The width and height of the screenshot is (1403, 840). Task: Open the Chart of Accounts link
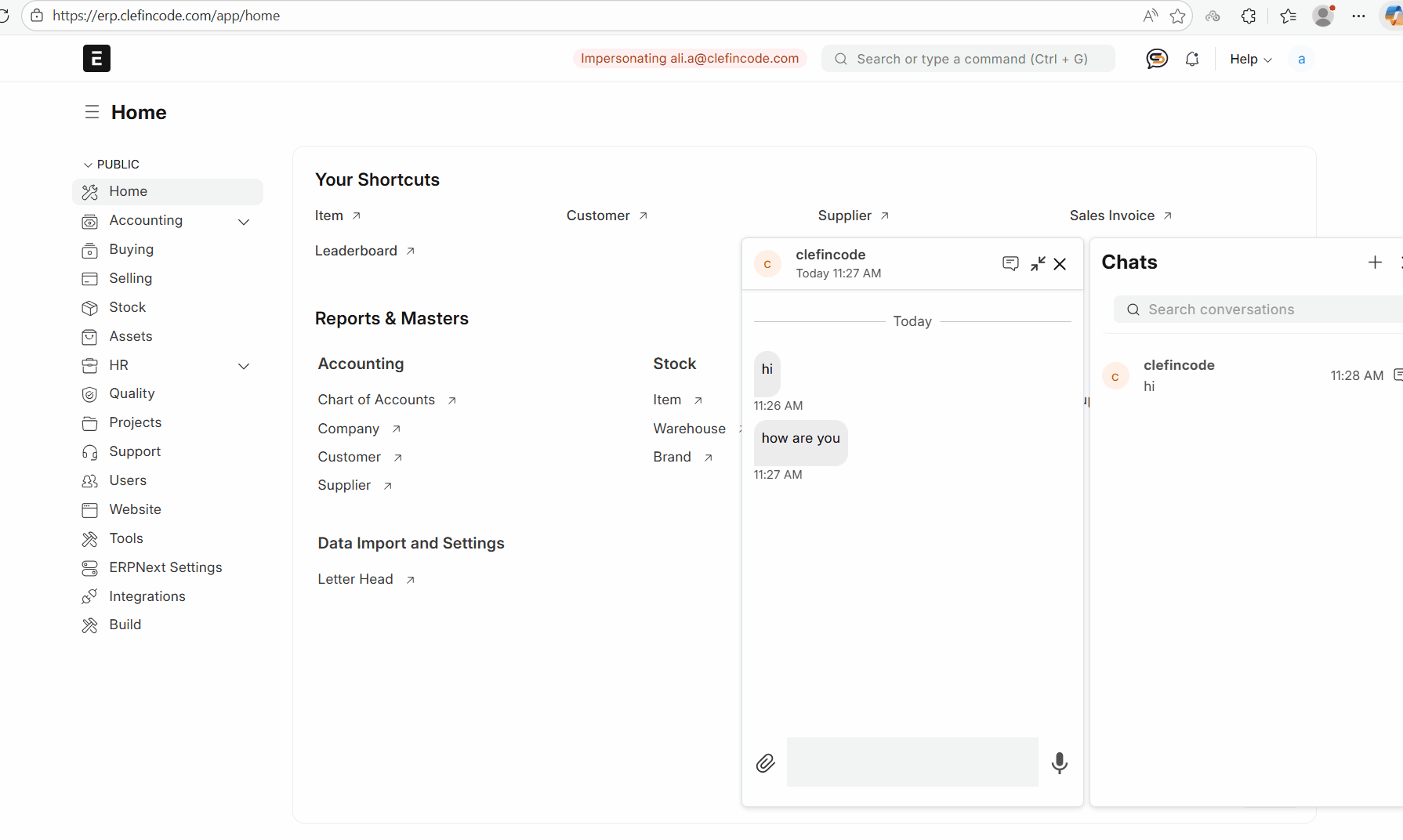[x=376, y=400]
